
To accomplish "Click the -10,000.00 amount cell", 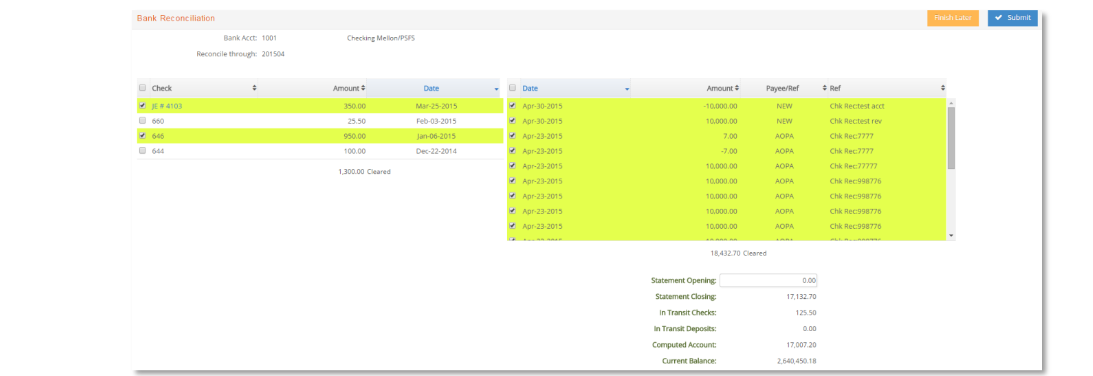I will (x=719, y=106).
